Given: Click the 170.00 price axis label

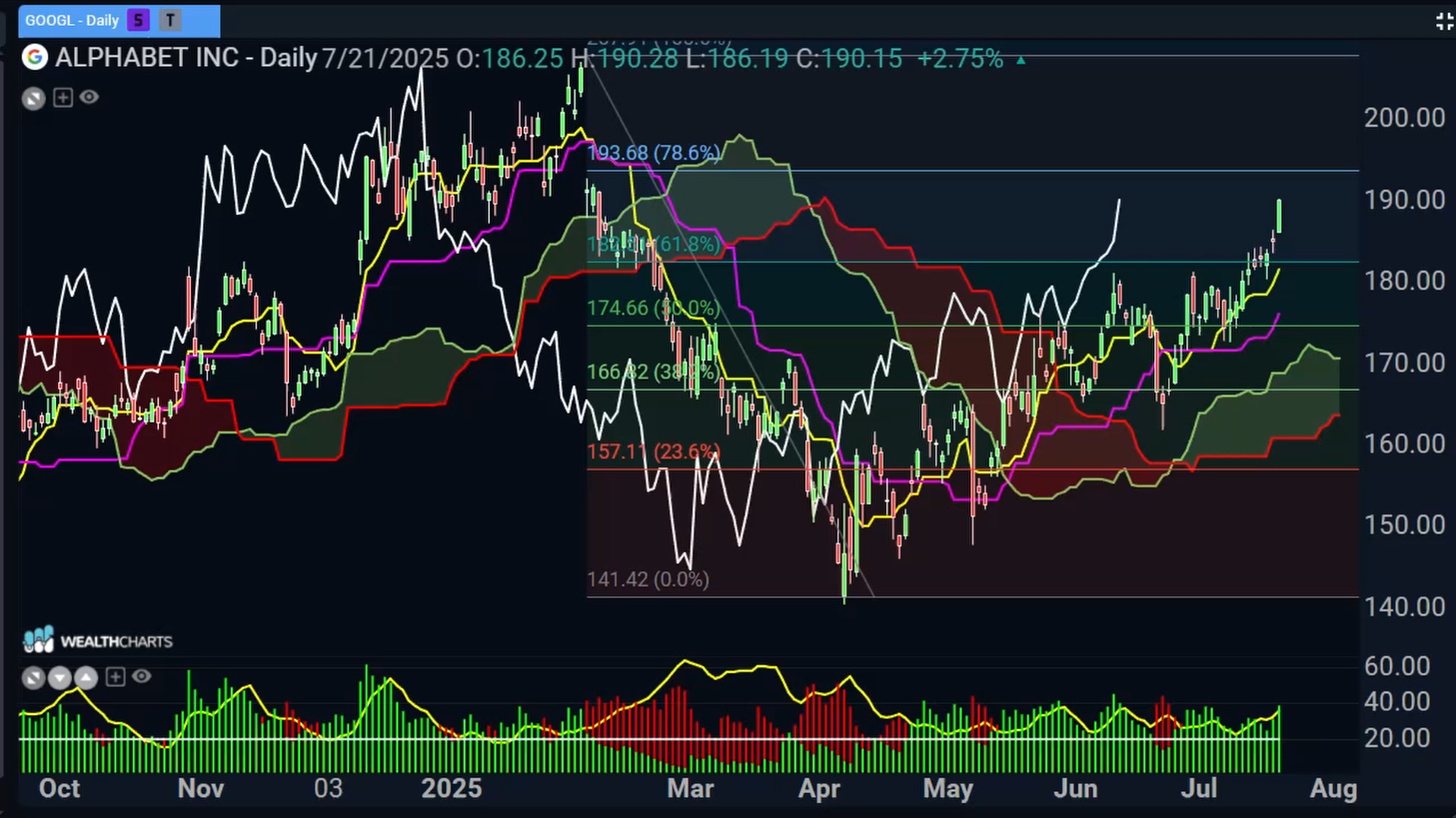Looking at the screenshot, I should pos(1404,363).
